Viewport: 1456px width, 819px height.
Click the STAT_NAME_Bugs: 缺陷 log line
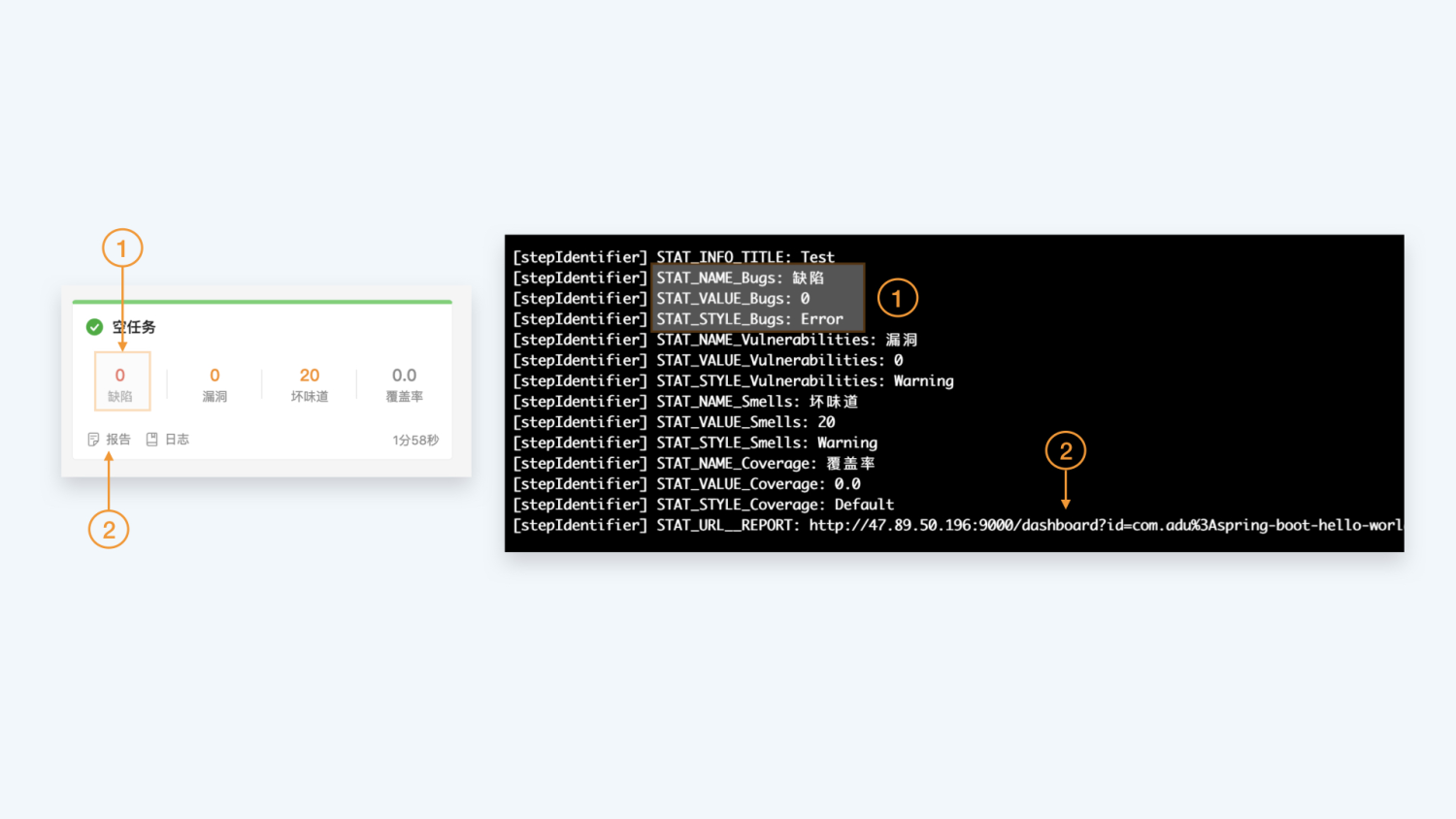[x=669, y=278]
